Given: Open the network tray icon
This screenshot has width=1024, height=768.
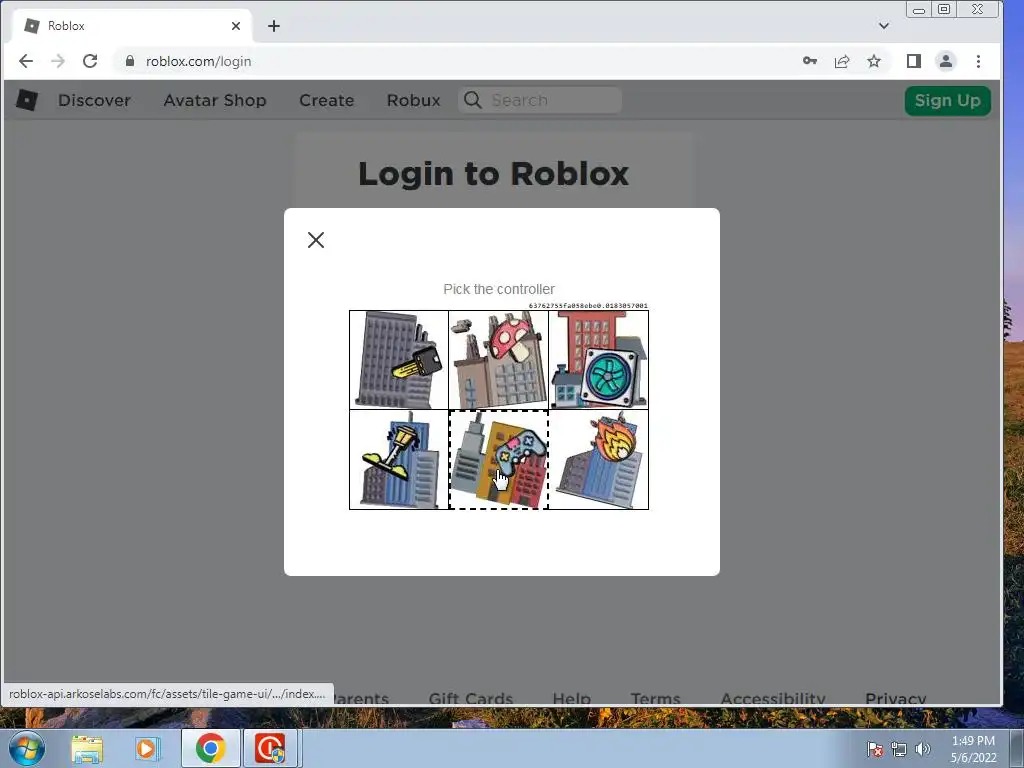Looking at the screenshot, I should coord(899,749).
